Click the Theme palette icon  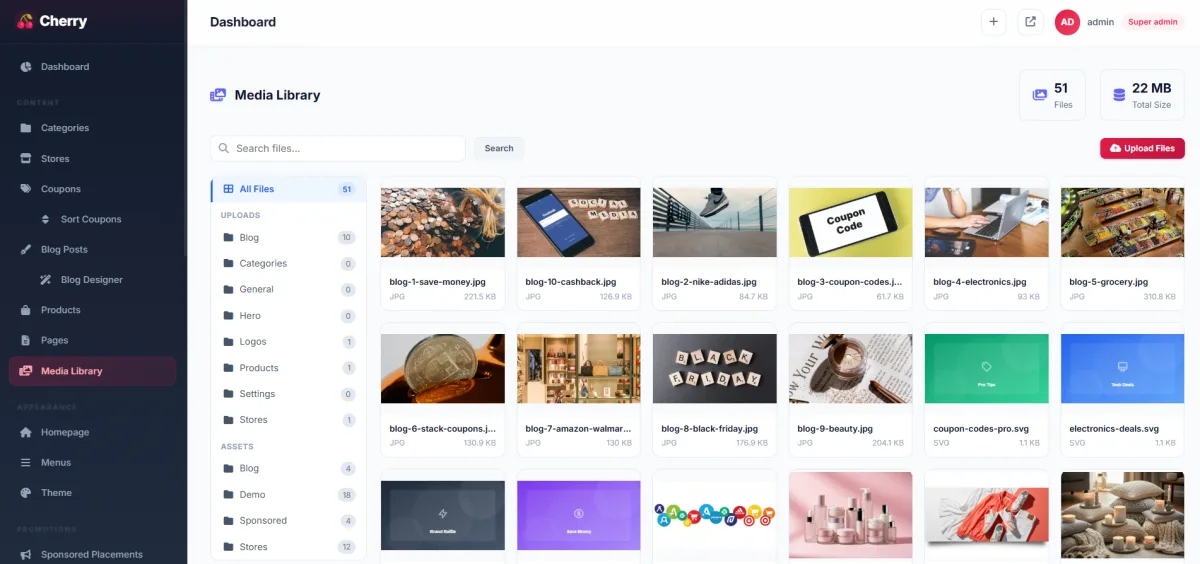click(x=26, y=493)
